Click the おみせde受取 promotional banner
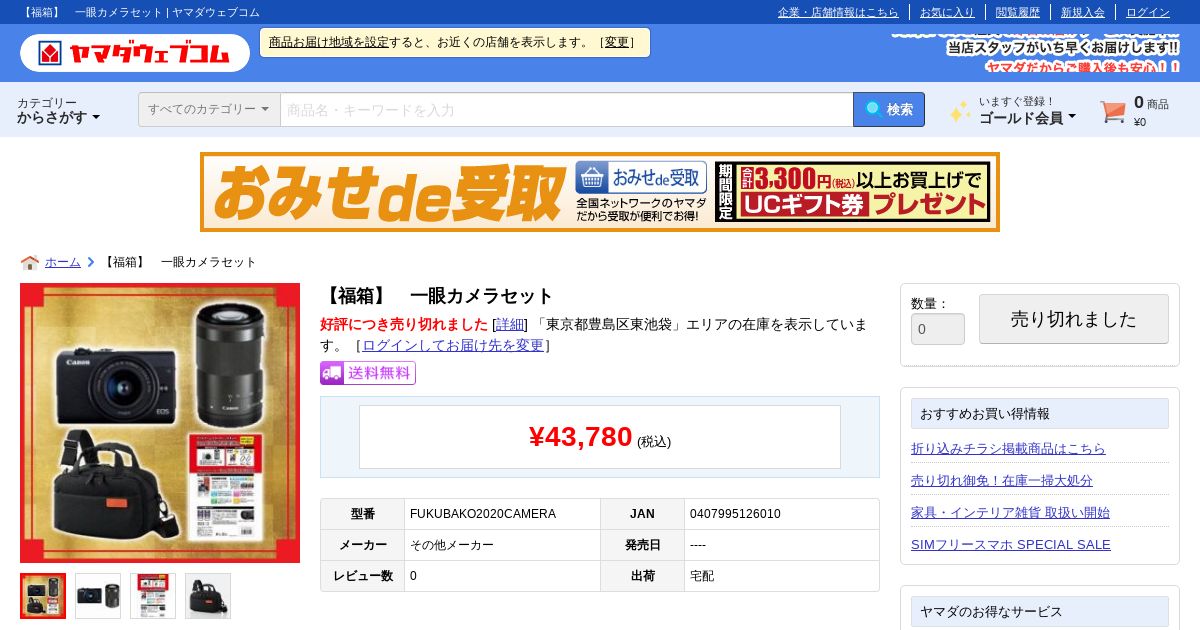 point(600,192)
